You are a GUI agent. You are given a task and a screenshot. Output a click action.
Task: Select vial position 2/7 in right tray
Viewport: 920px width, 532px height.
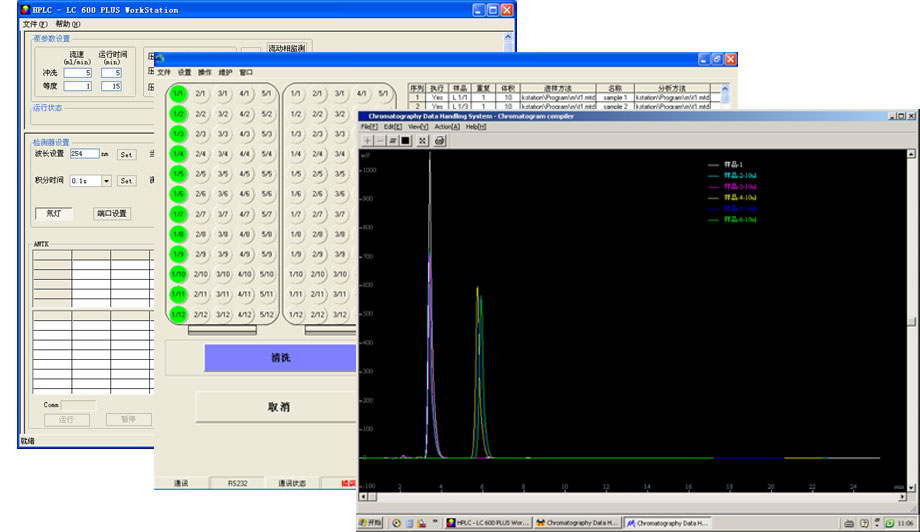(317, 214)
